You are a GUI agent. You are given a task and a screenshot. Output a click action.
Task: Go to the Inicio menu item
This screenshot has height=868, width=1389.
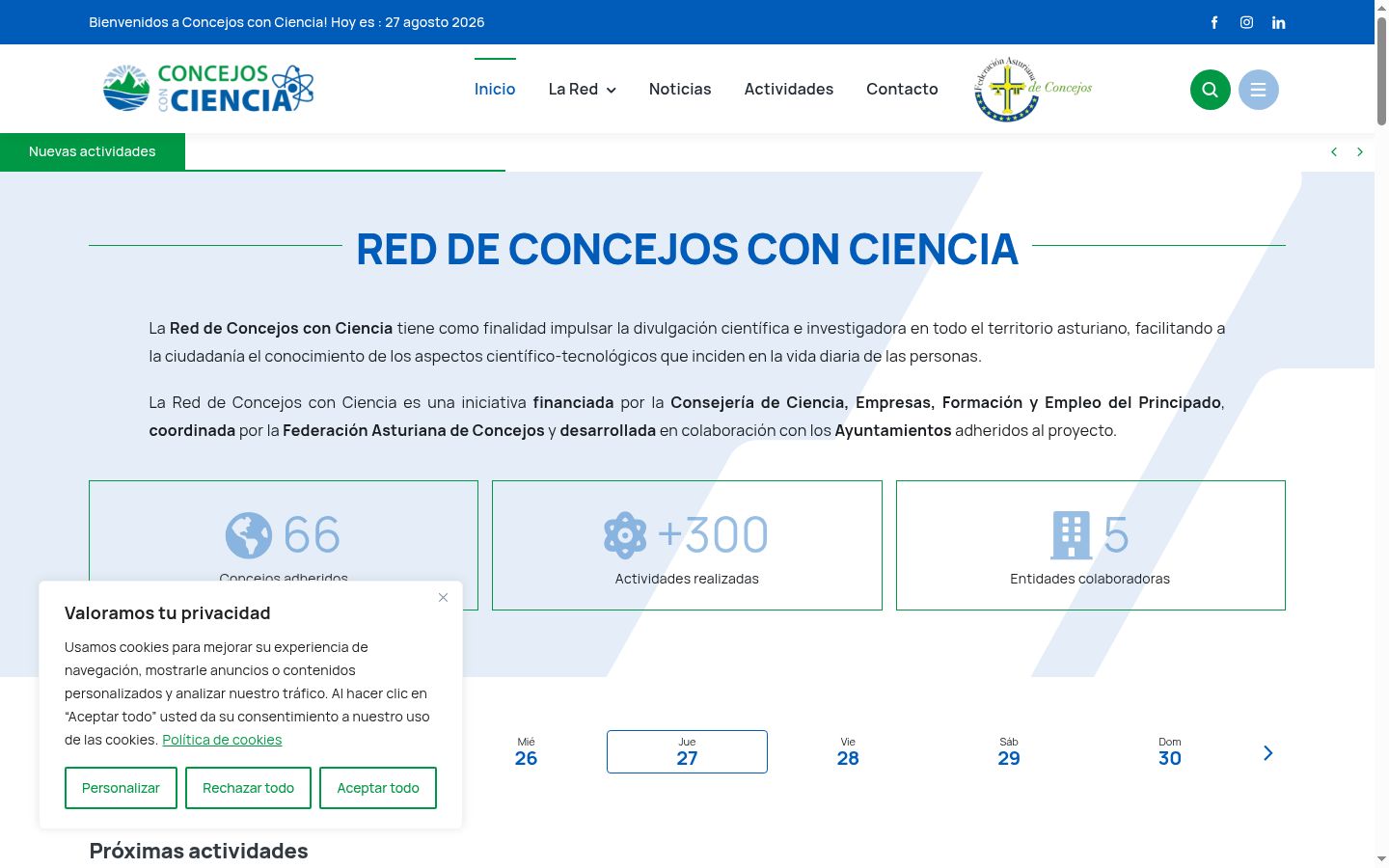[x=495, y=89]
